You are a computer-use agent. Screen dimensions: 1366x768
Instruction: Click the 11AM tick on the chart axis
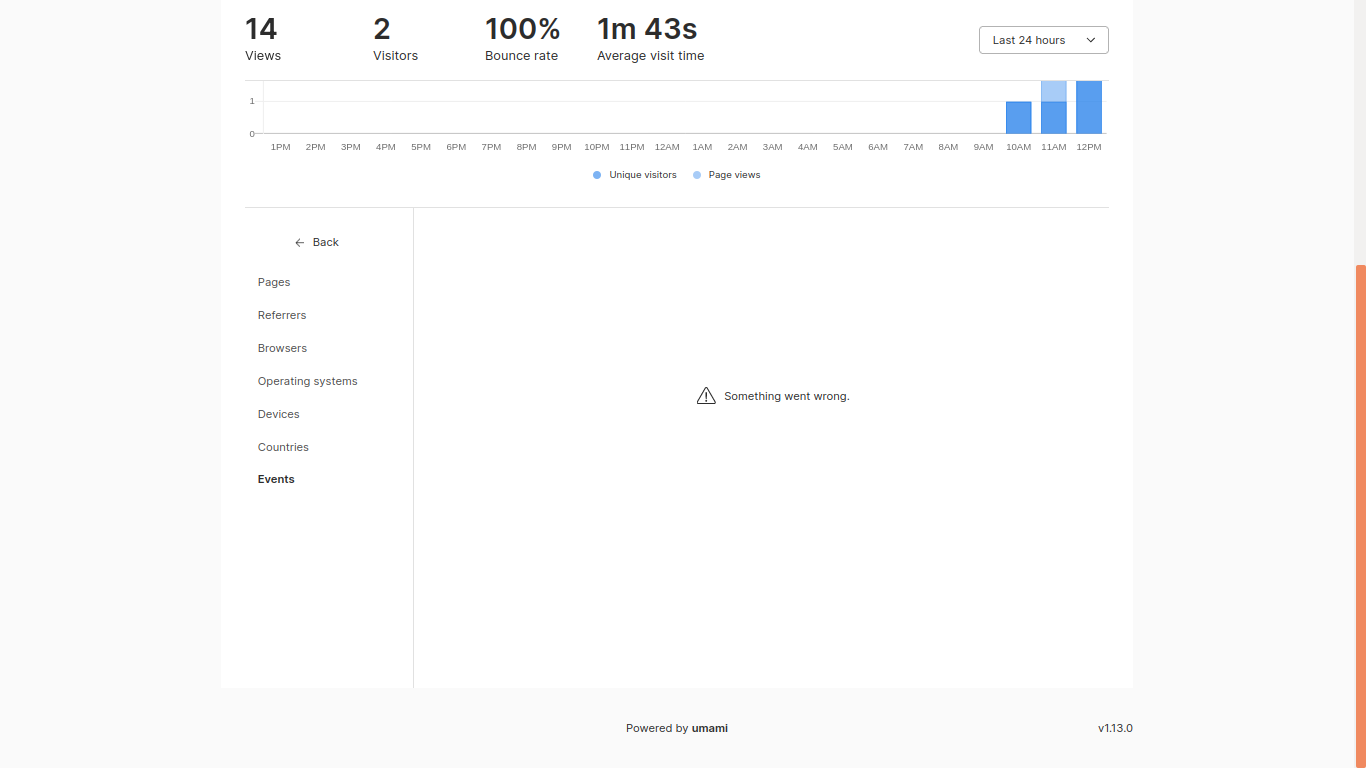[x=1053, y=146]
